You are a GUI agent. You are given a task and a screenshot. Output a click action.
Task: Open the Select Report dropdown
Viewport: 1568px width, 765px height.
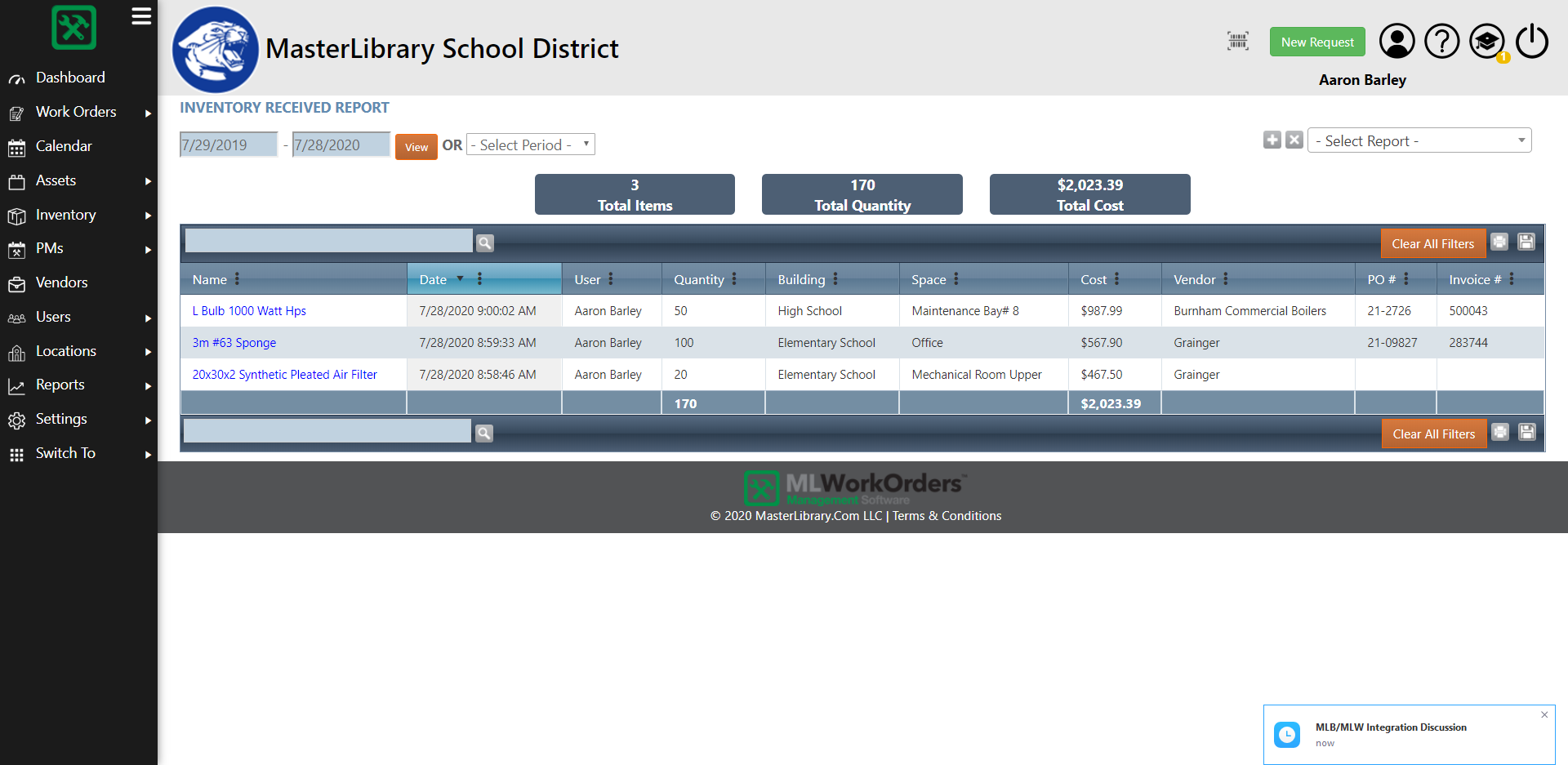point(1419,140)
